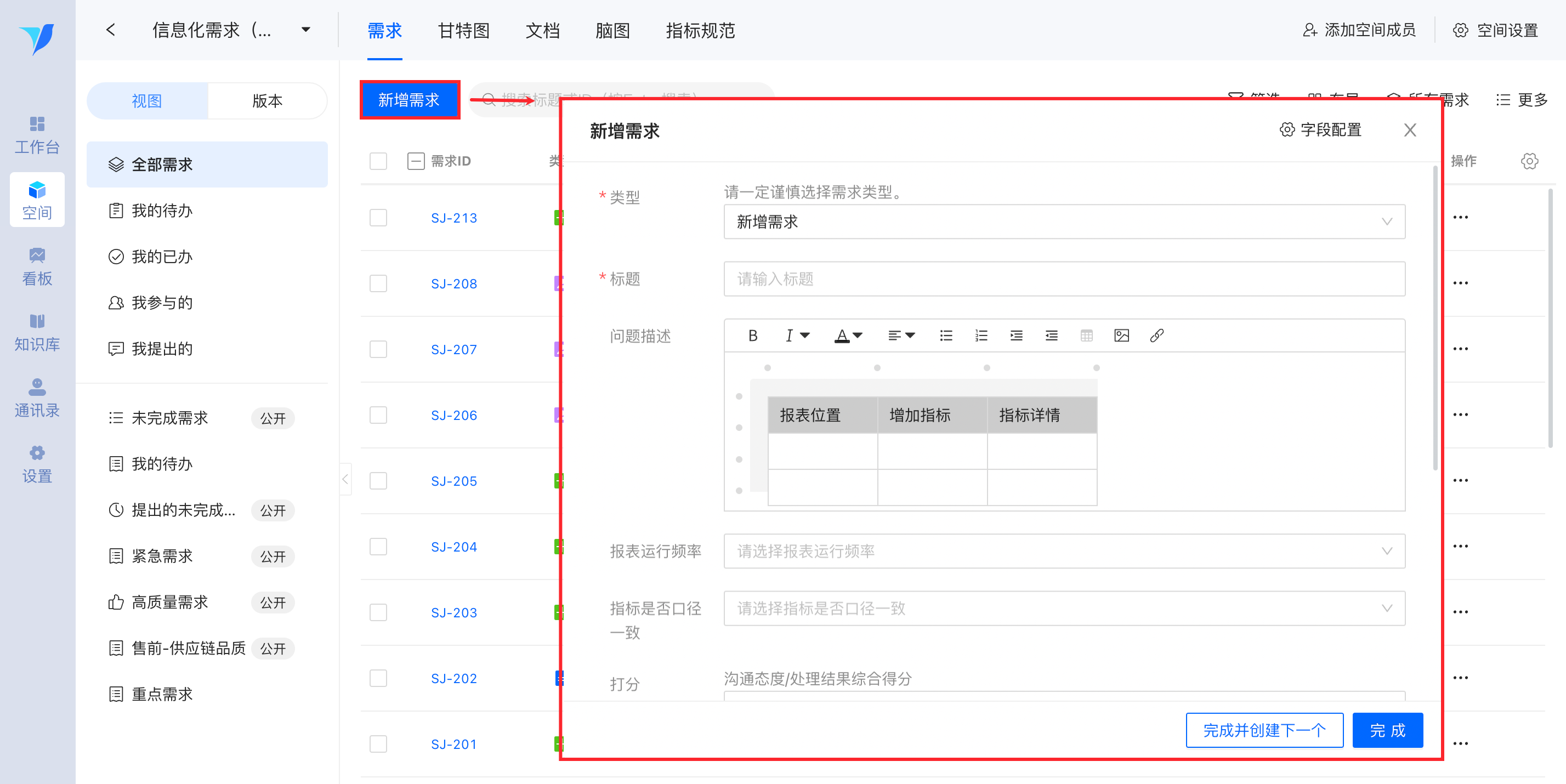Viewport: 1566px width, 784px height.
Task: Apply the numbered list format
Action: [x=980, y=336]
